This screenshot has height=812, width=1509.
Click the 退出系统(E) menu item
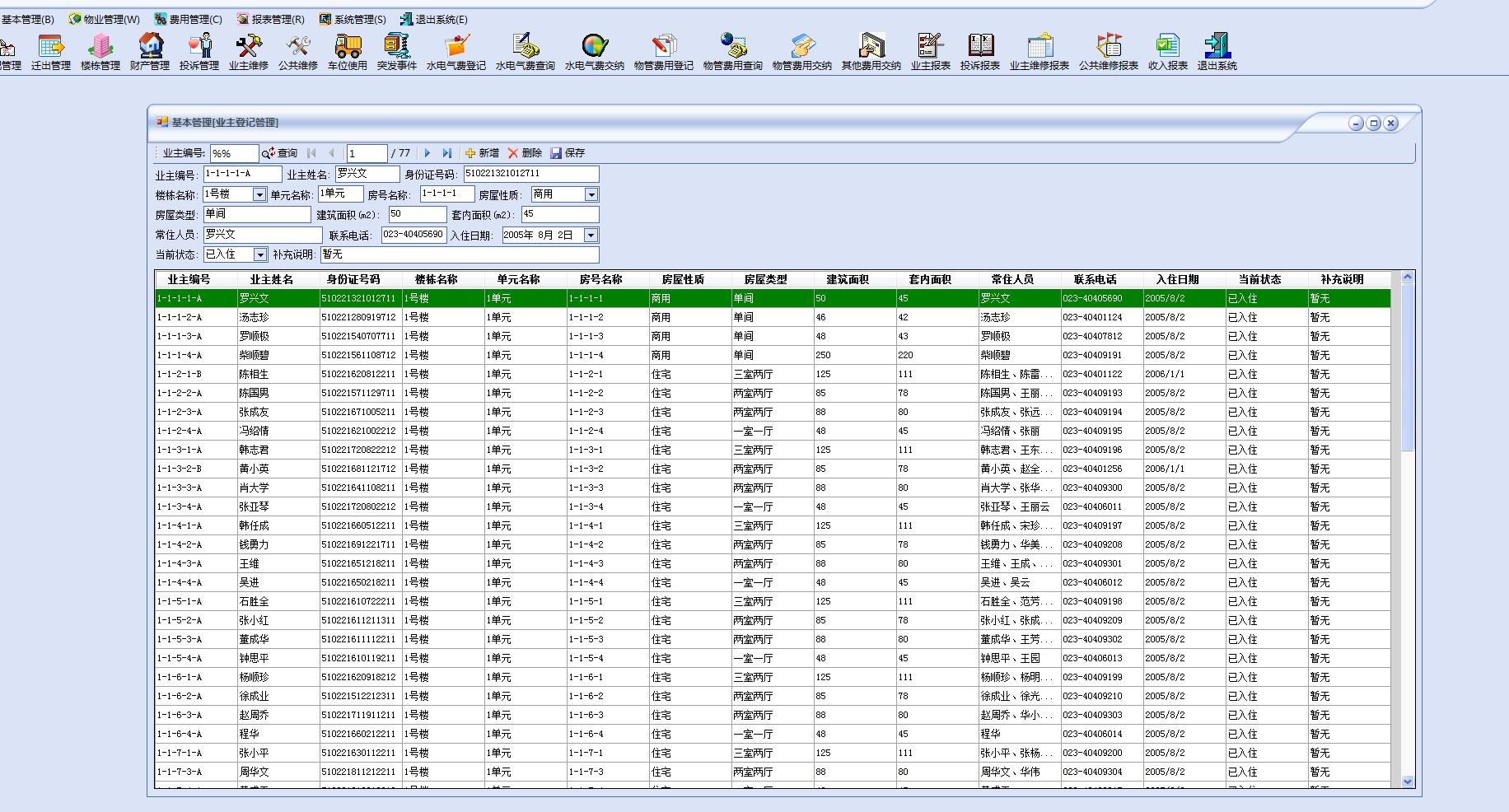[x=434, y=19]
